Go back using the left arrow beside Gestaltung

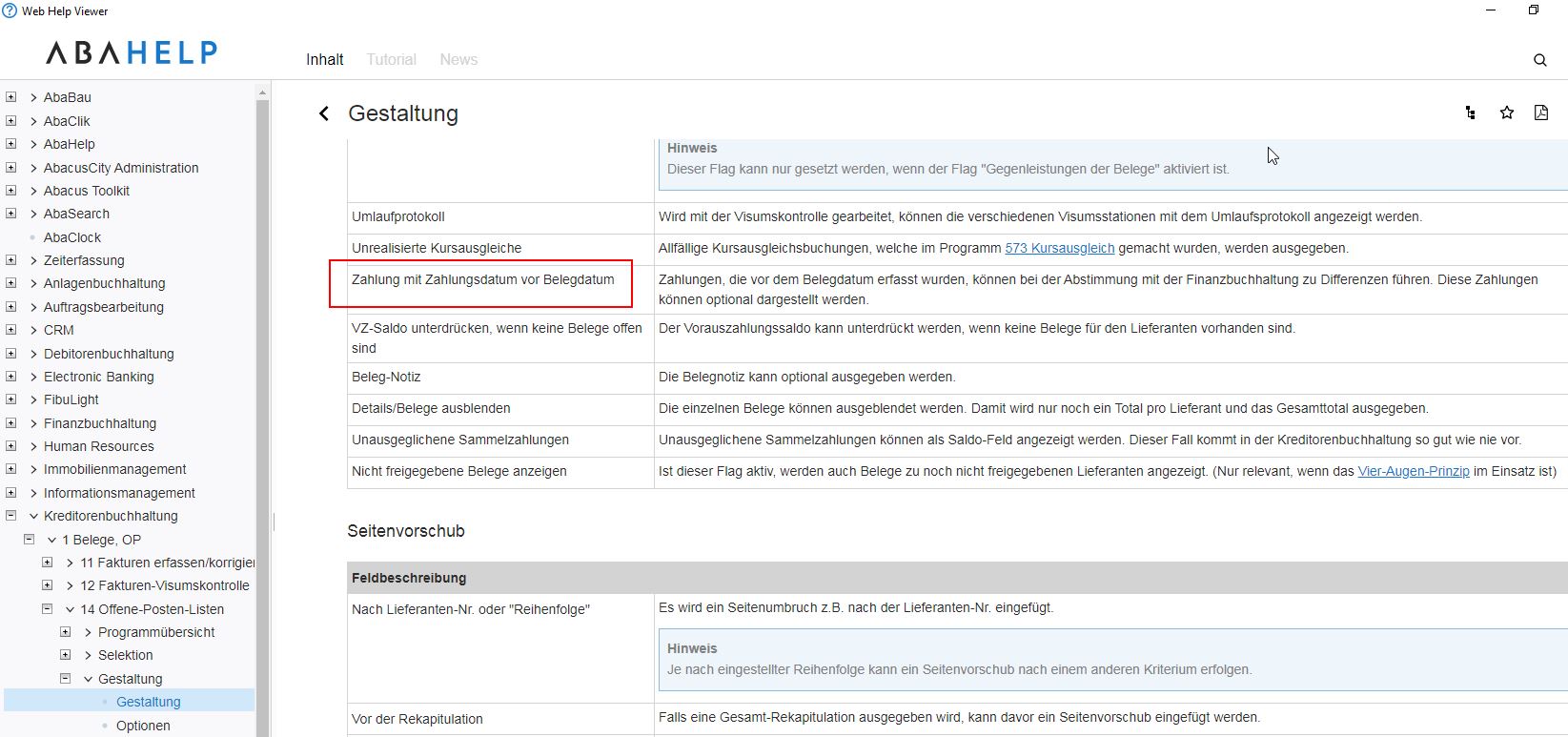click(x=324, y=113)
